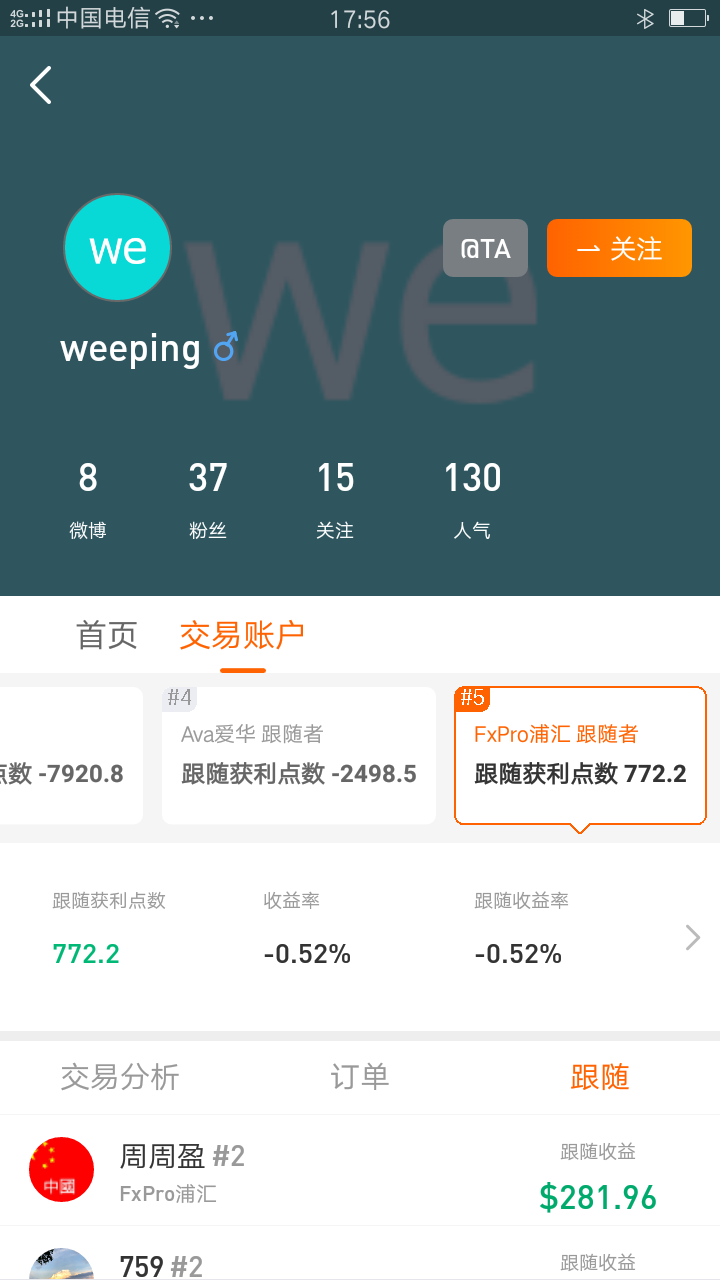720x1280 pixels.
Task: Open the 759 #2 trader avatar
Action: 61,1263
